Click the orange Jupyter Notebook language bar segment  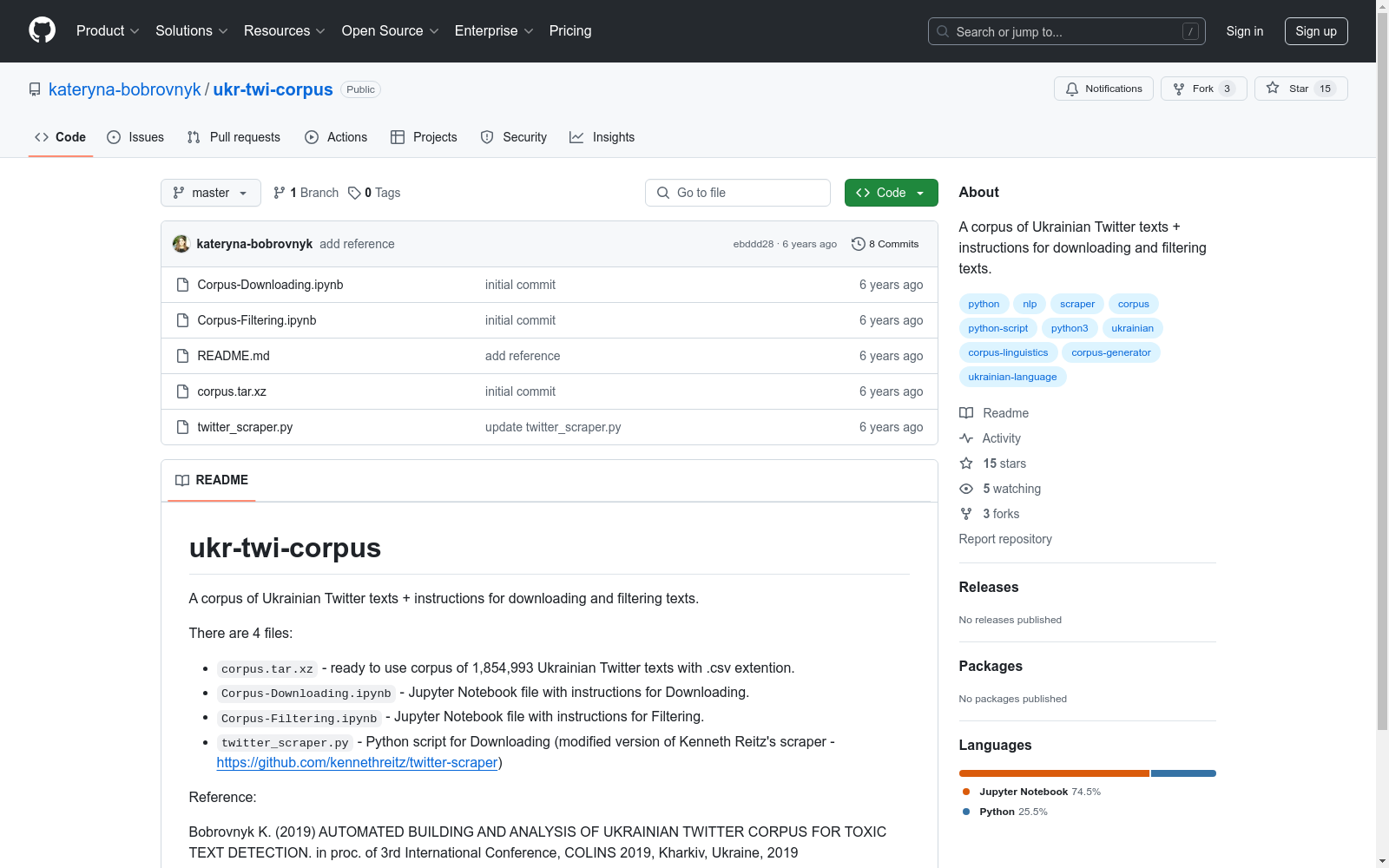click(x=1054, y=773)
